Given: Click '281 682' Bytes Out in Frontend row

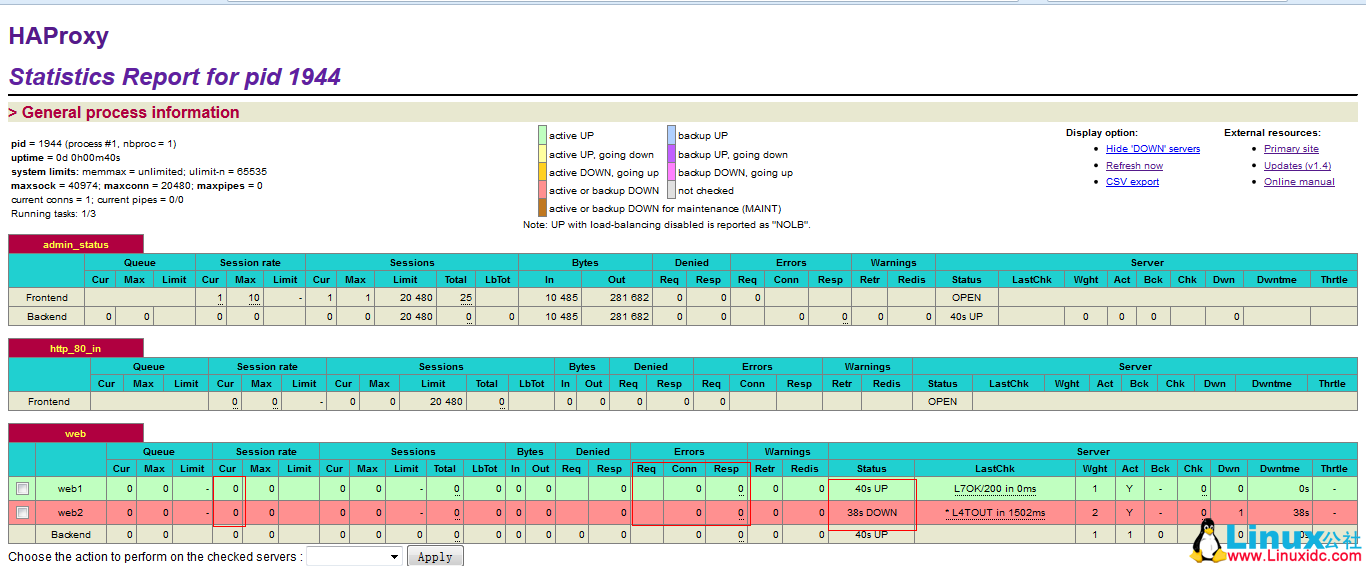Looking at the screenshot, I should point(628,298).
